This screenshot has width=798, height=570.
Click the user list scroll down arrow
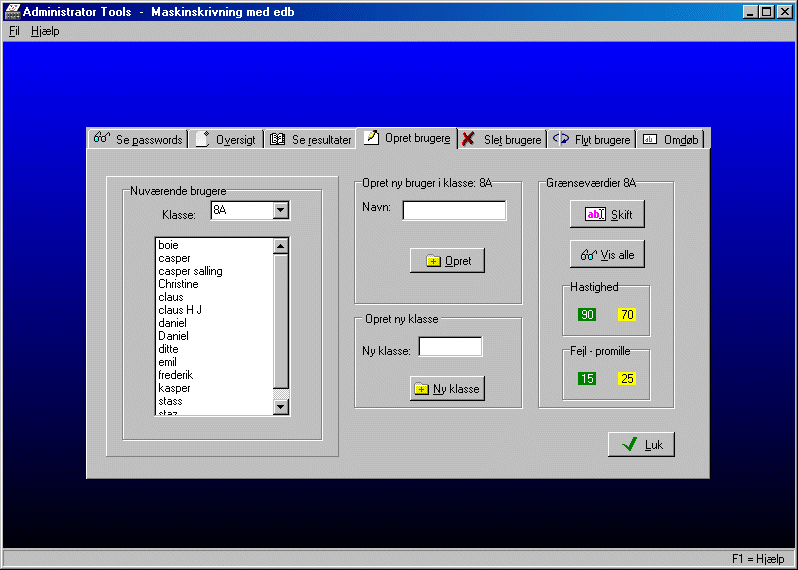tap(280, 407)
